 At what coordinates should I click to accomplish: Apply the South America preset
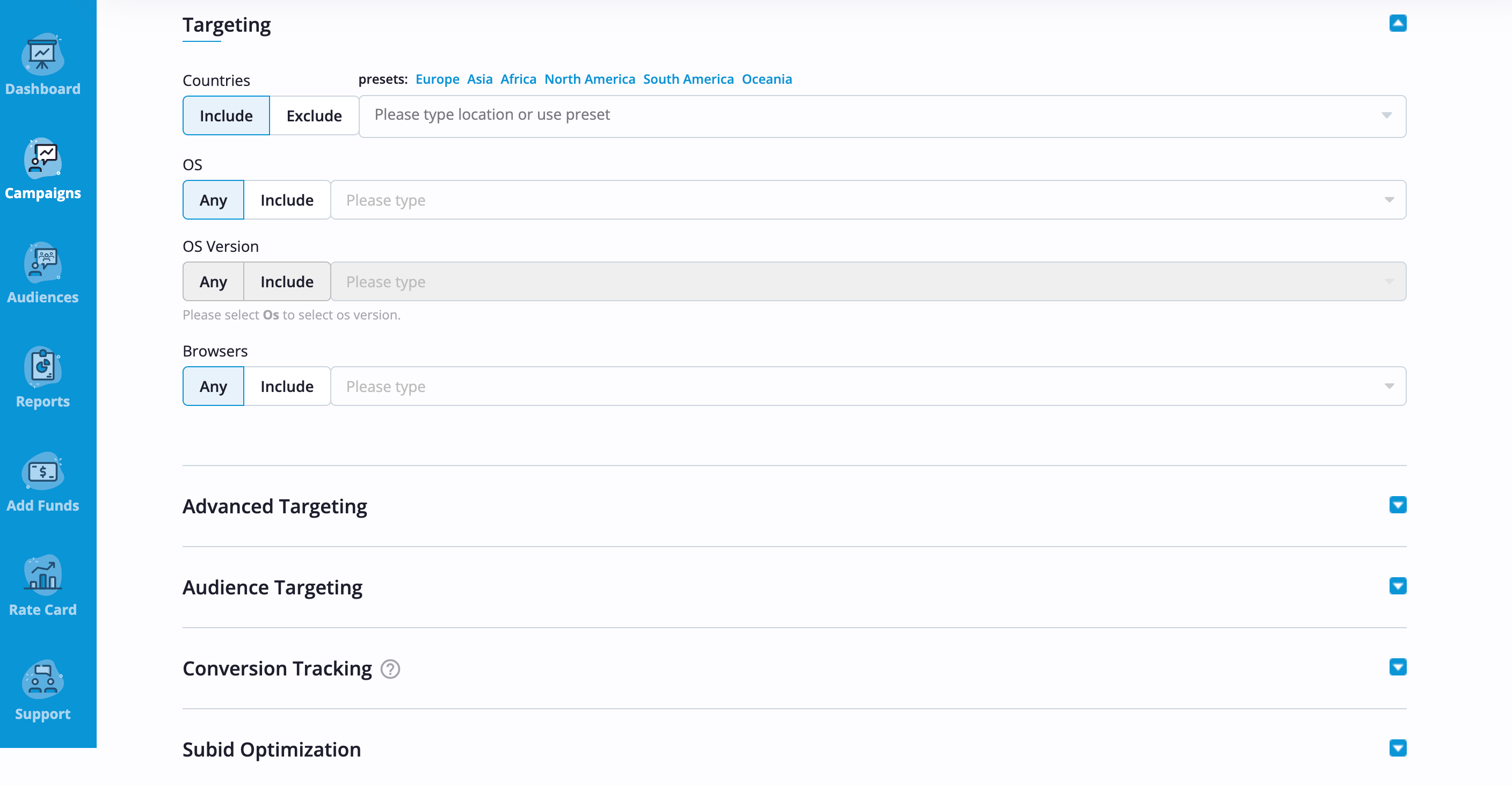688,79
